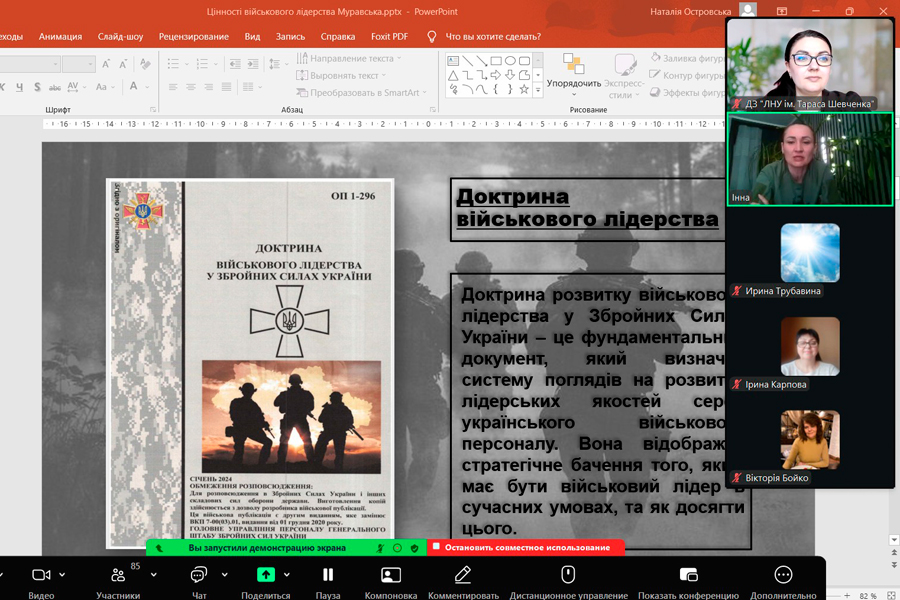Open the Слайд-шоу ribbon tab
The image size is (900, 600).
pos(120,36)
